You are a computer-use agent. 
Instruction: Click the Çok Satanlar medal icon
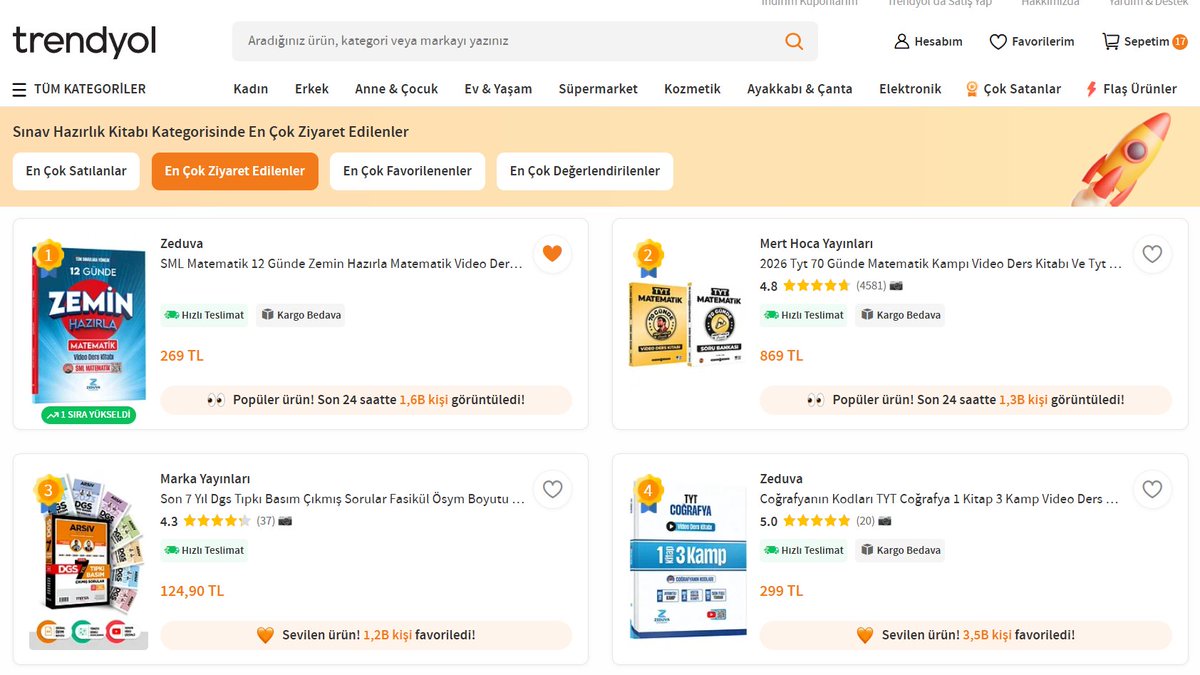(971, 89)
